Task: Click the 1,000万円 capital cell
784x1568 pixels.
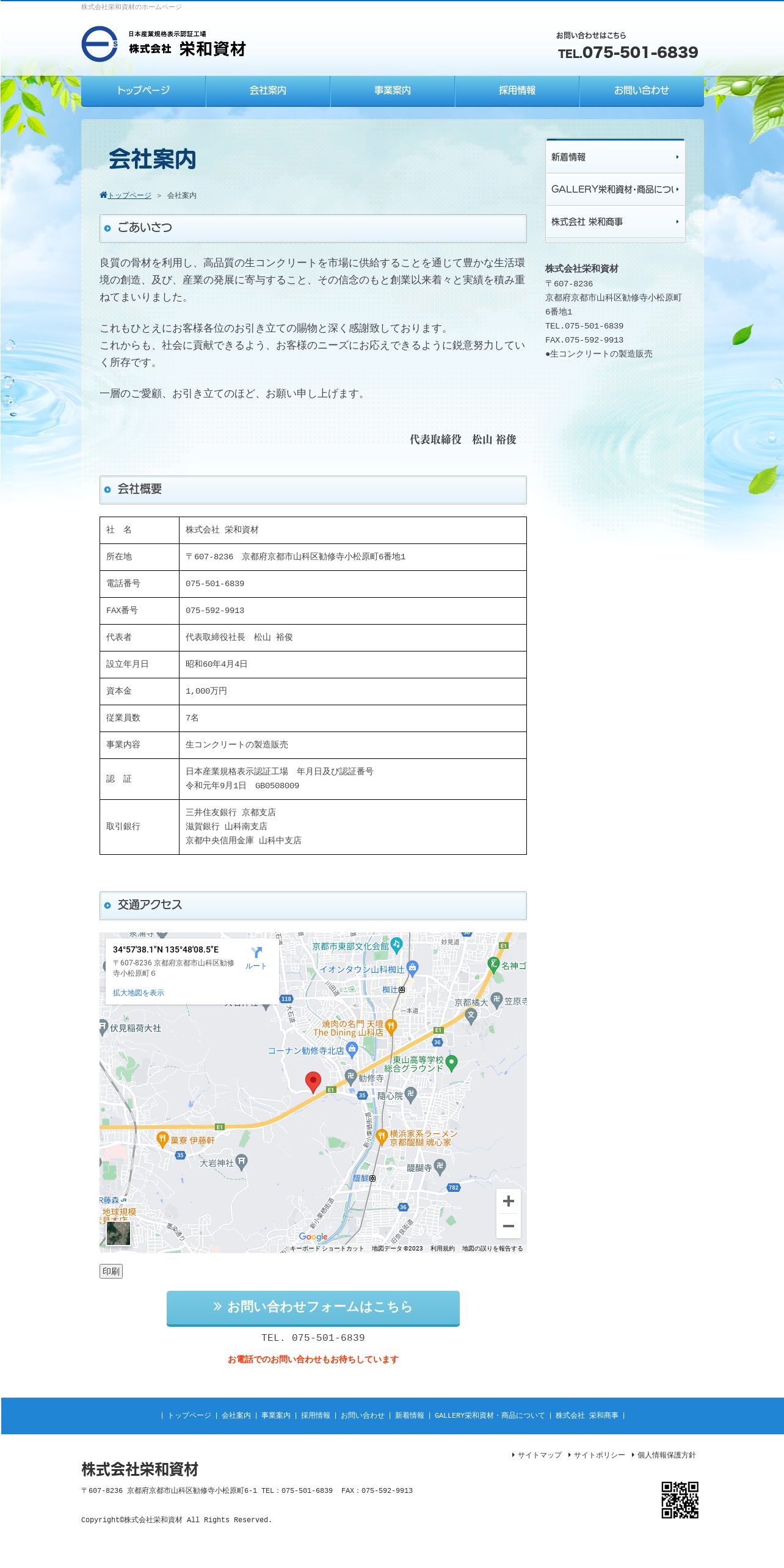Action: (x=353, y=691)
